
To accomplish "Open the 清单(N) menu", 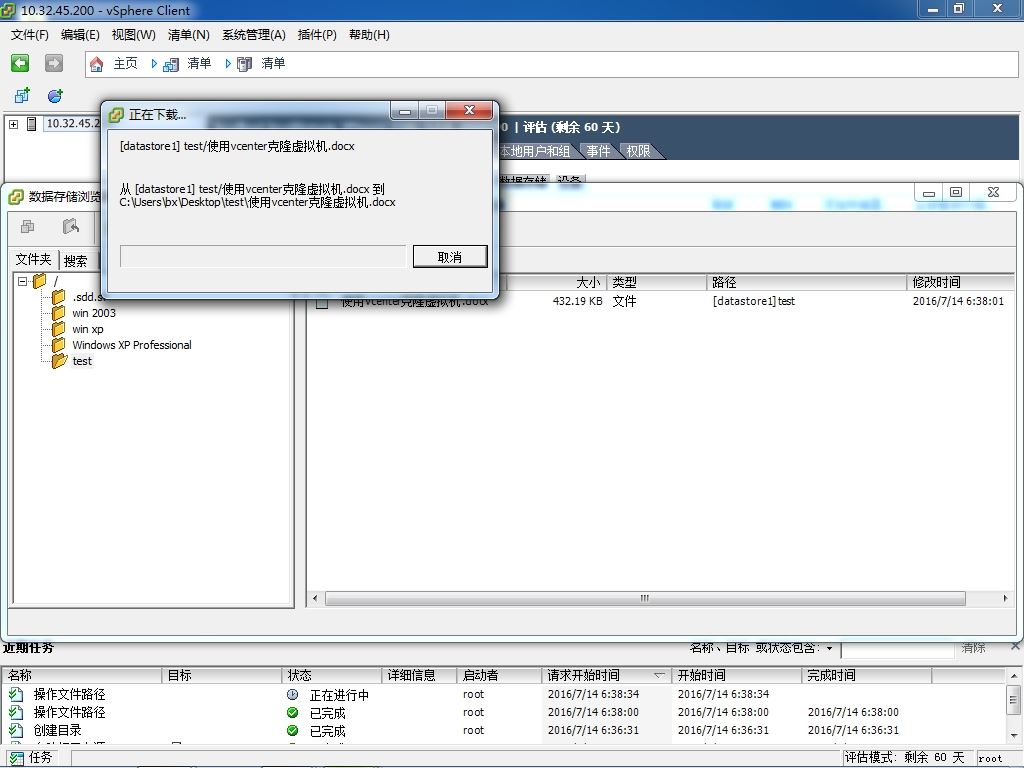I will click(188, 35).
